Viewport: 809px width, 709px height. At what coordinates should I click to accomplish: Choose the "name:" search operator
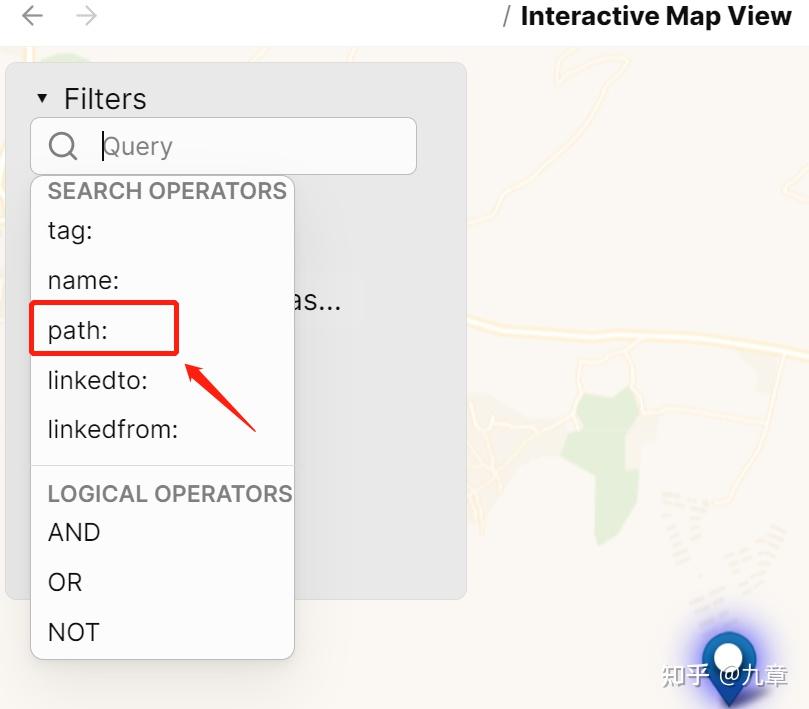(x=83, y=281)
